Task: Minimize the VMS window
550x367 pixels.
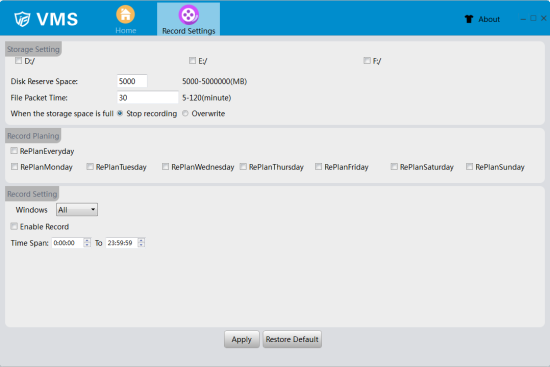Action: coord(523,19)
